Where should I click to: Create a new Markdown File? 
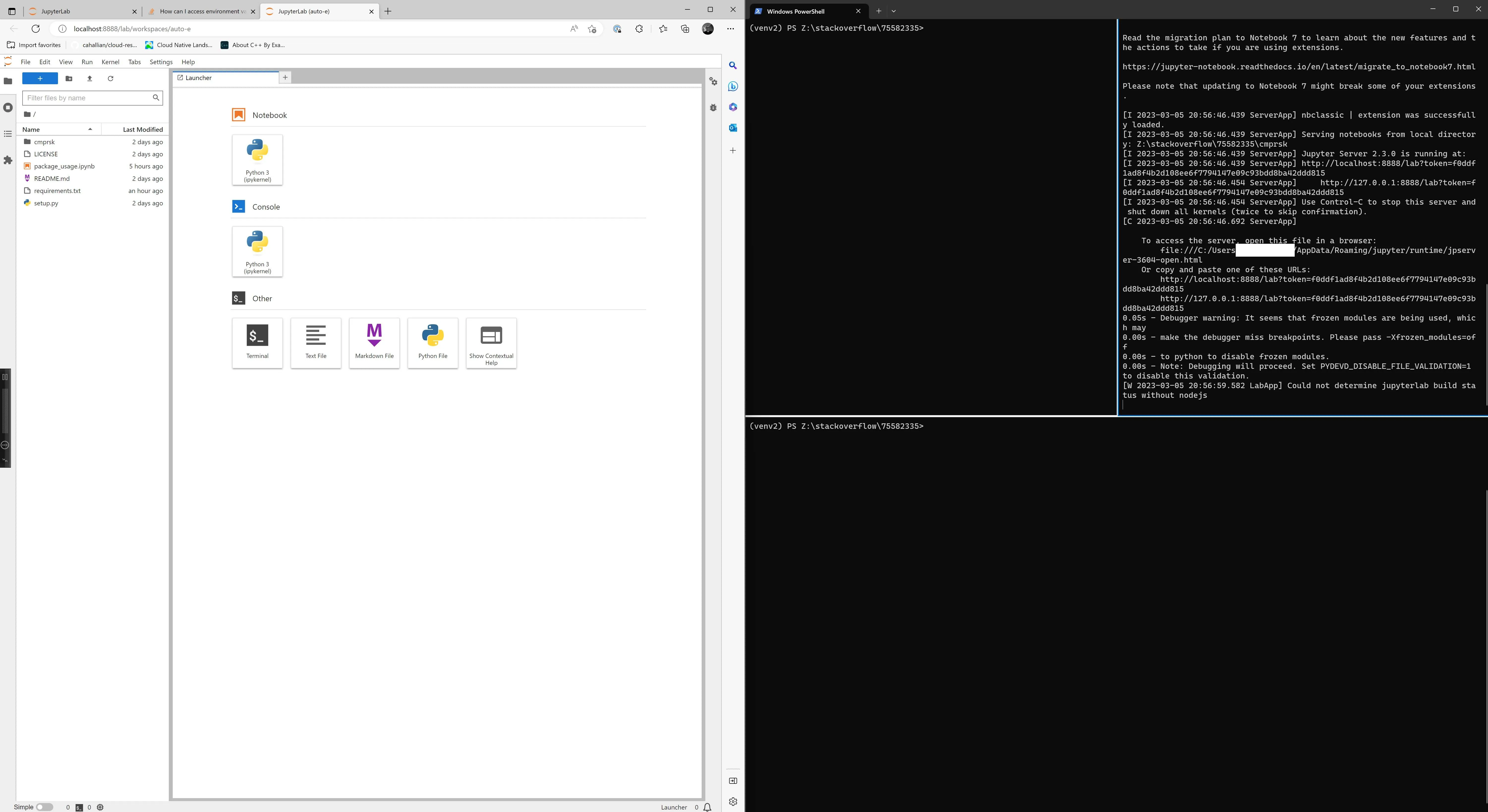(374, 343)
